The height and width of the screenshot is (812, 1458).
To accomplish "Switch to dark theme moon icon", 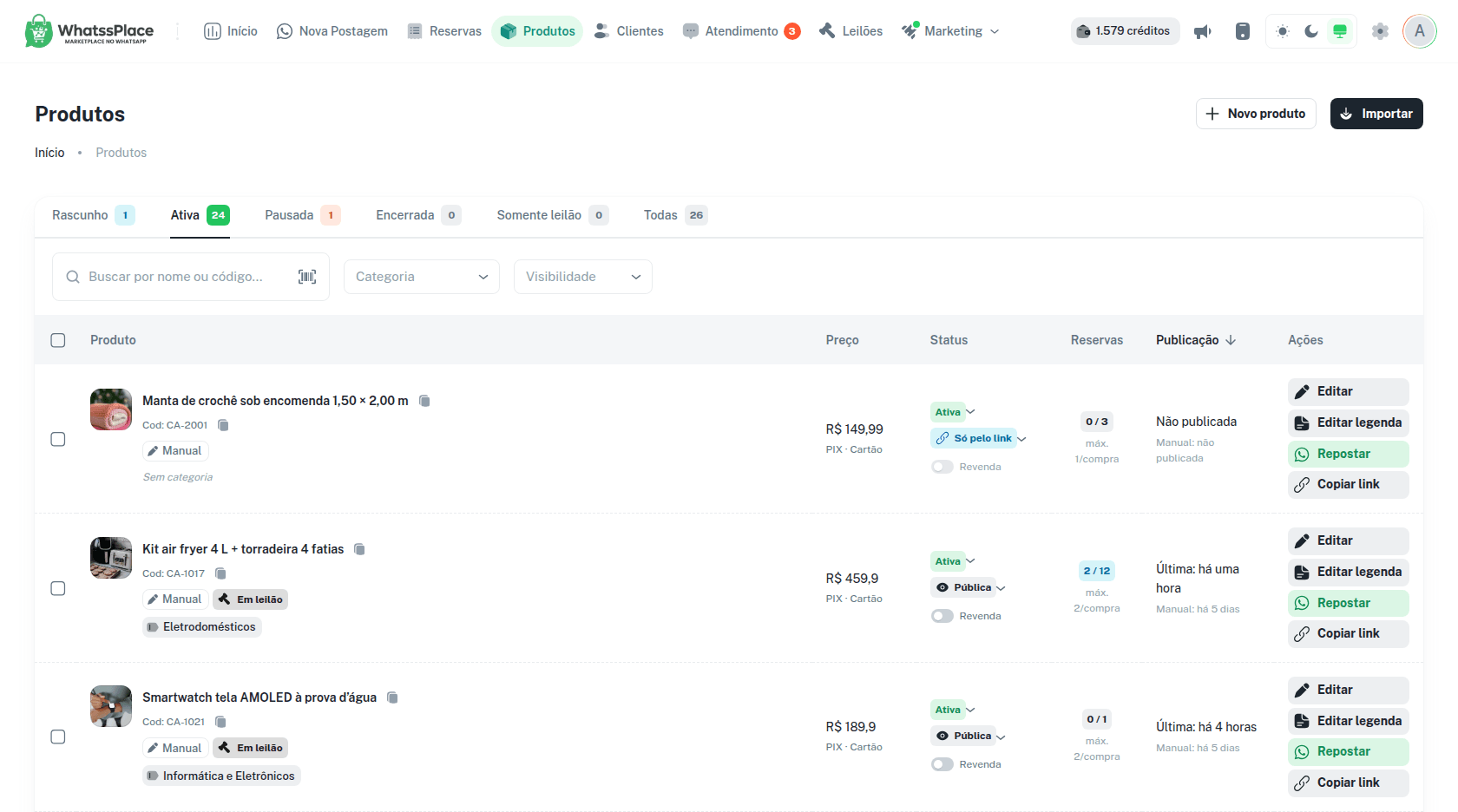I will click(x=1311, y=31).
